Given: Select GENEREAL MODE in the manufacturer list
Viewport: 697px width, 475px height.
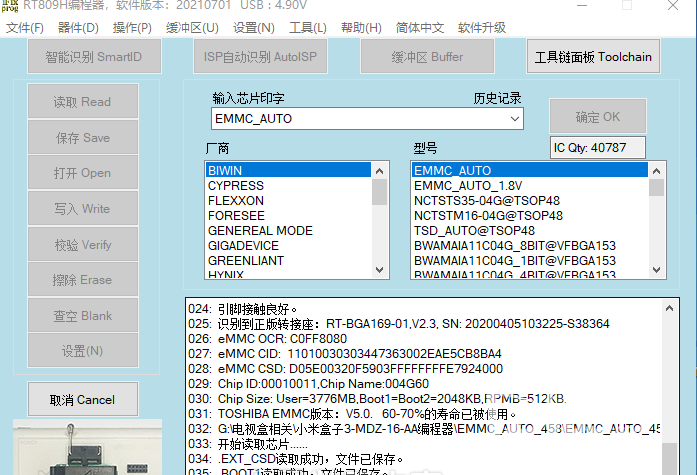Looking at the screenshot, I should click(288, 231).
